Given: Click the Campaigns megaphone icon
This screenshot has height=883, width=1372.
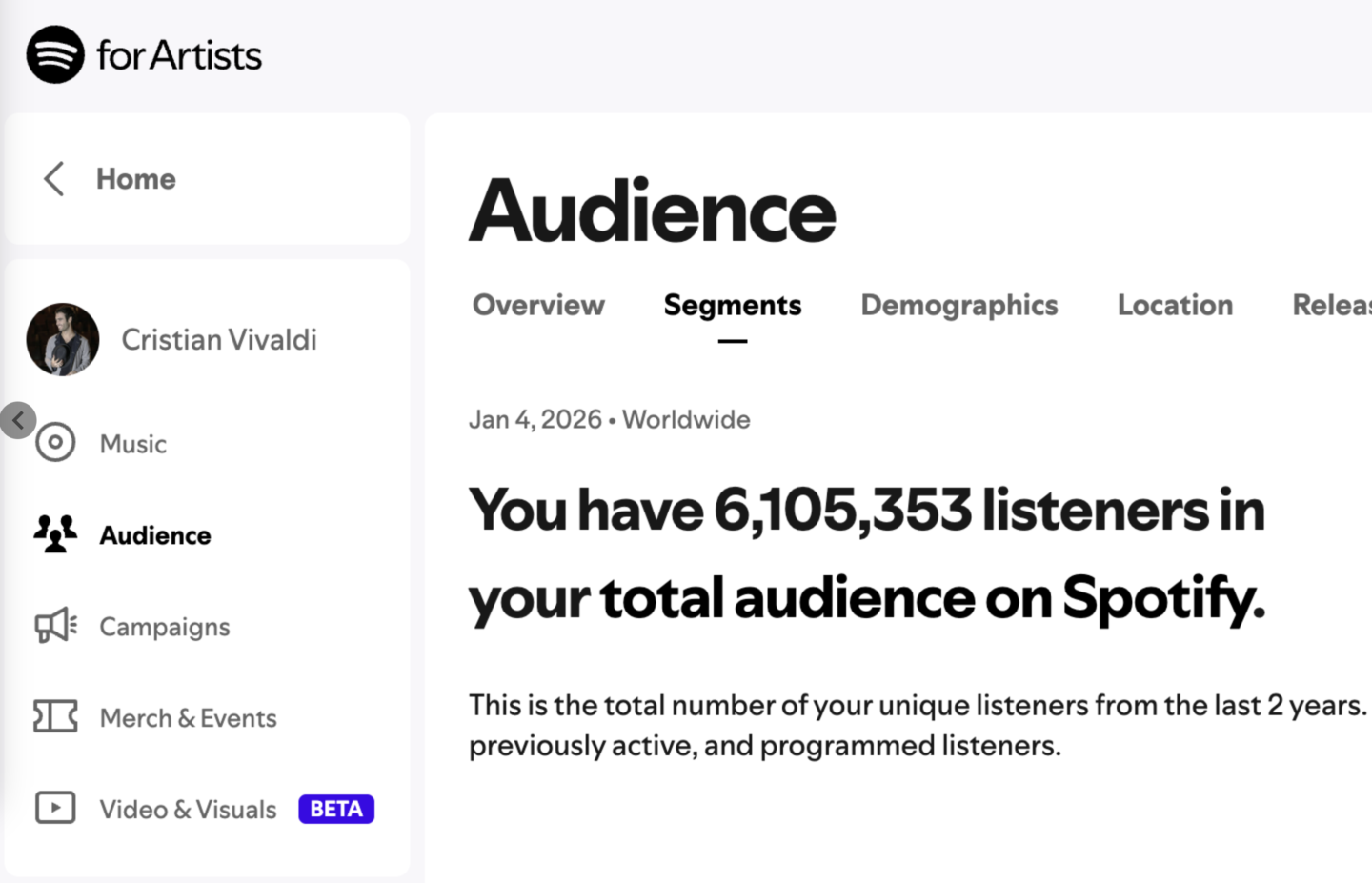Looking at the screenshot, I should pyautogui.click(x=55, y=626).
